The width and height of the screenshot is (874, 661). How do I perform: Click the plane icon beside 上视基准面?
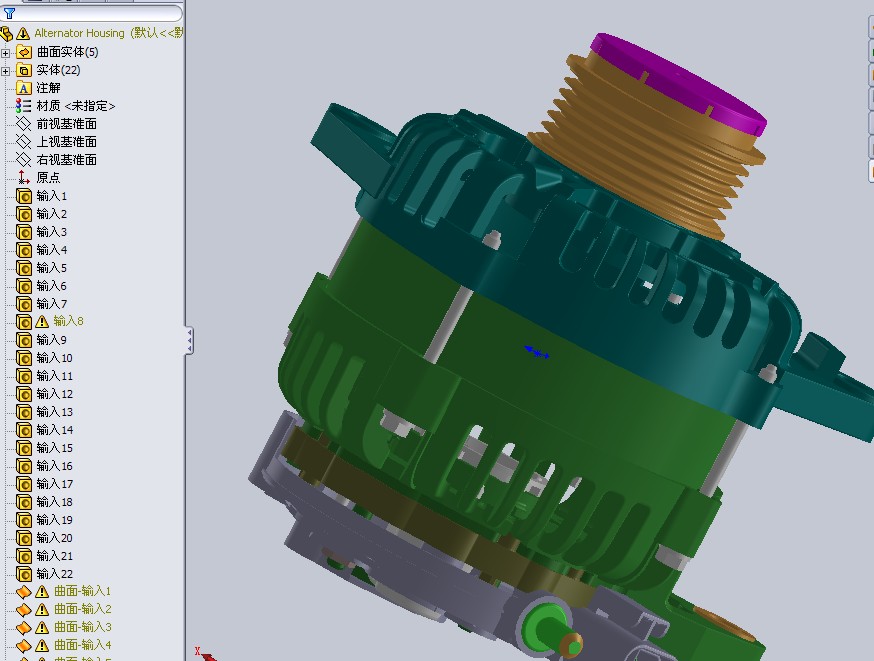(24, 142)
